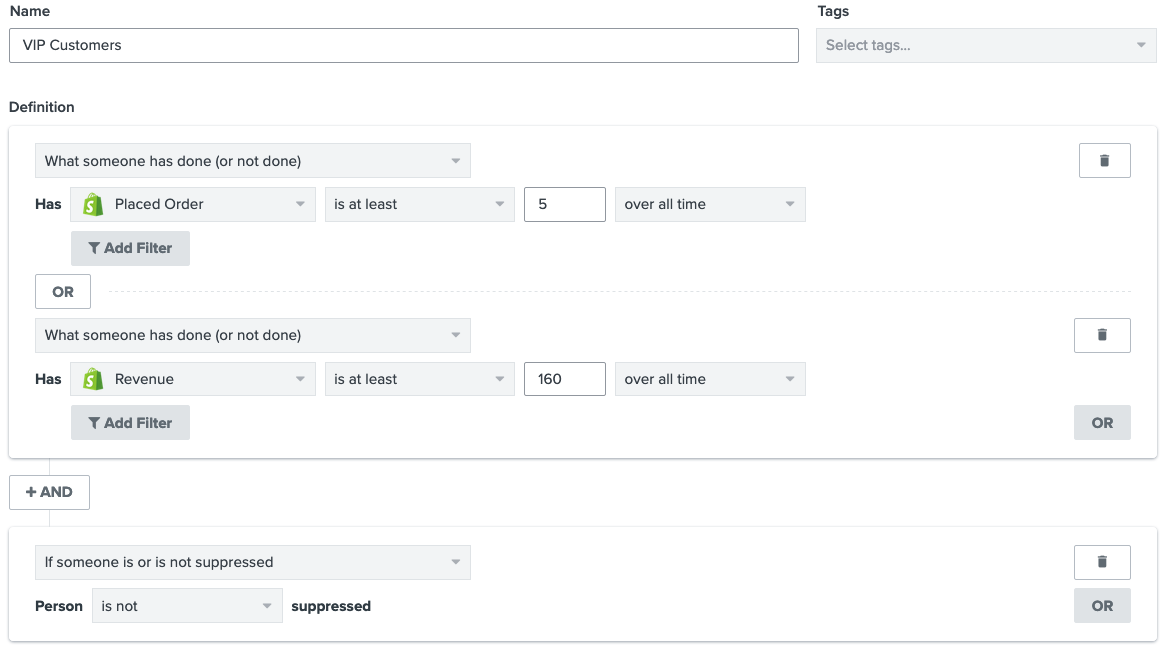Click OR button in the suppressed condition block
1167x653 pixels.
pos(1102,606)
